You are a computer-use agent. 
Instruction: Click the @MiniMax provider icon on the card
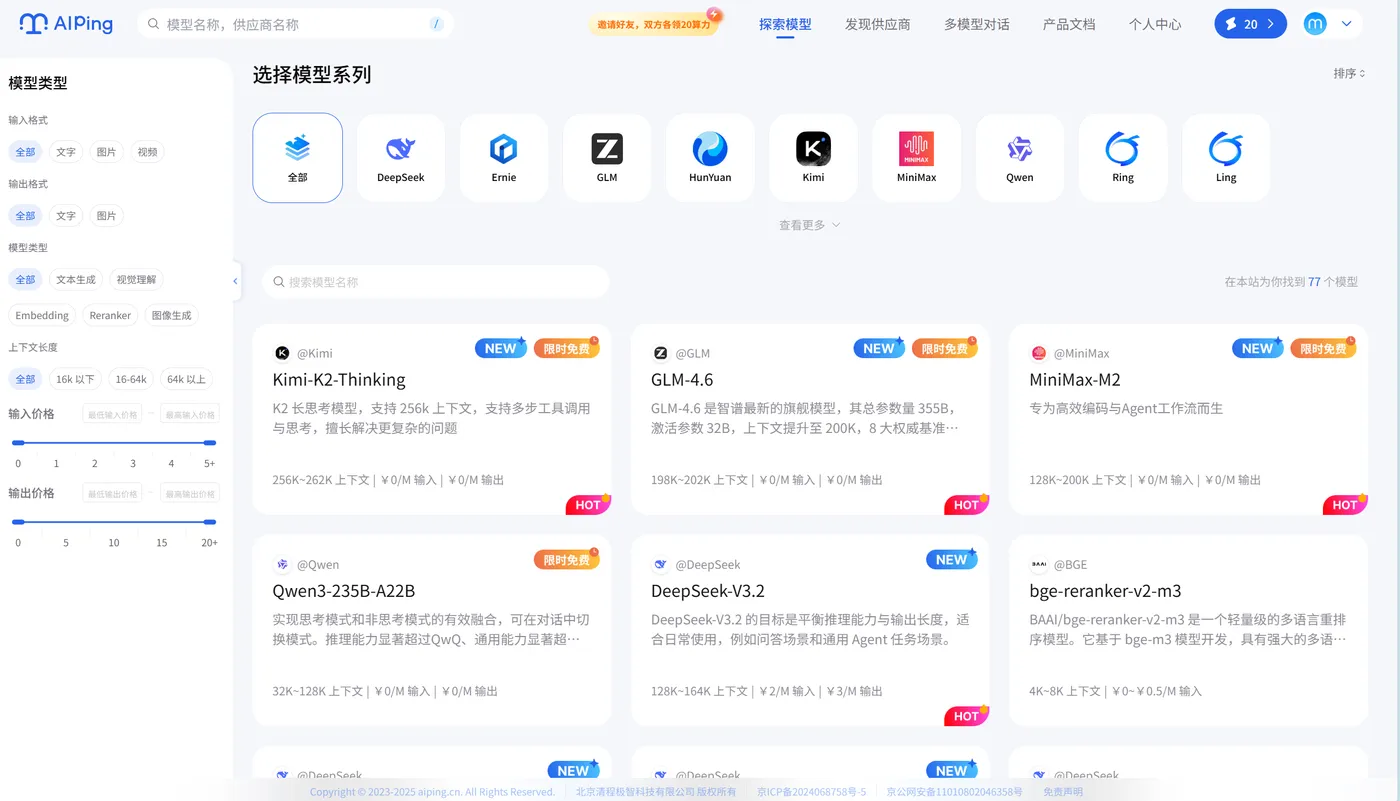(1039, 353)
